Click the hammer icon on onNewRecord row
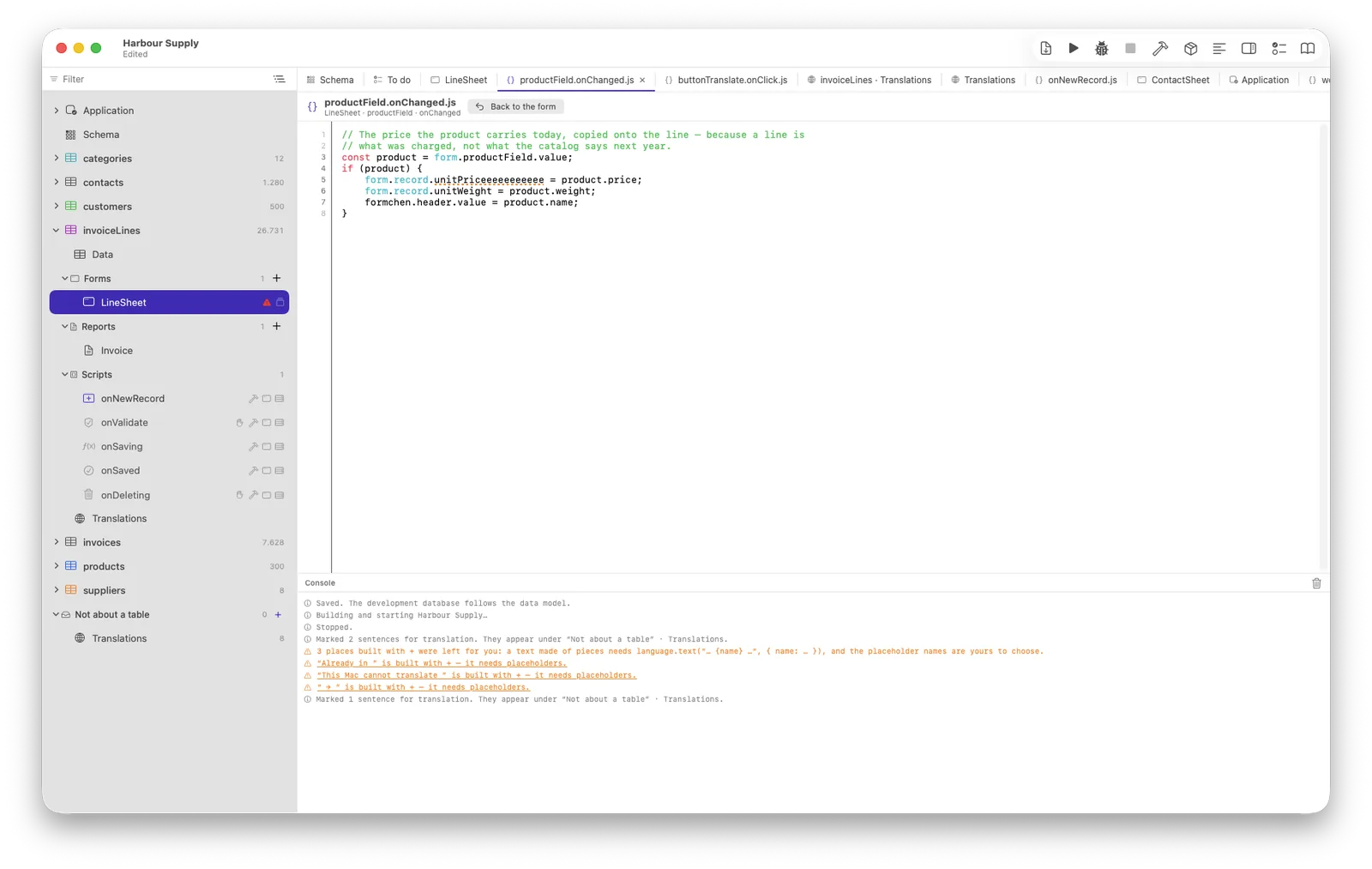1372x869 pixels. tap(253, 399)
